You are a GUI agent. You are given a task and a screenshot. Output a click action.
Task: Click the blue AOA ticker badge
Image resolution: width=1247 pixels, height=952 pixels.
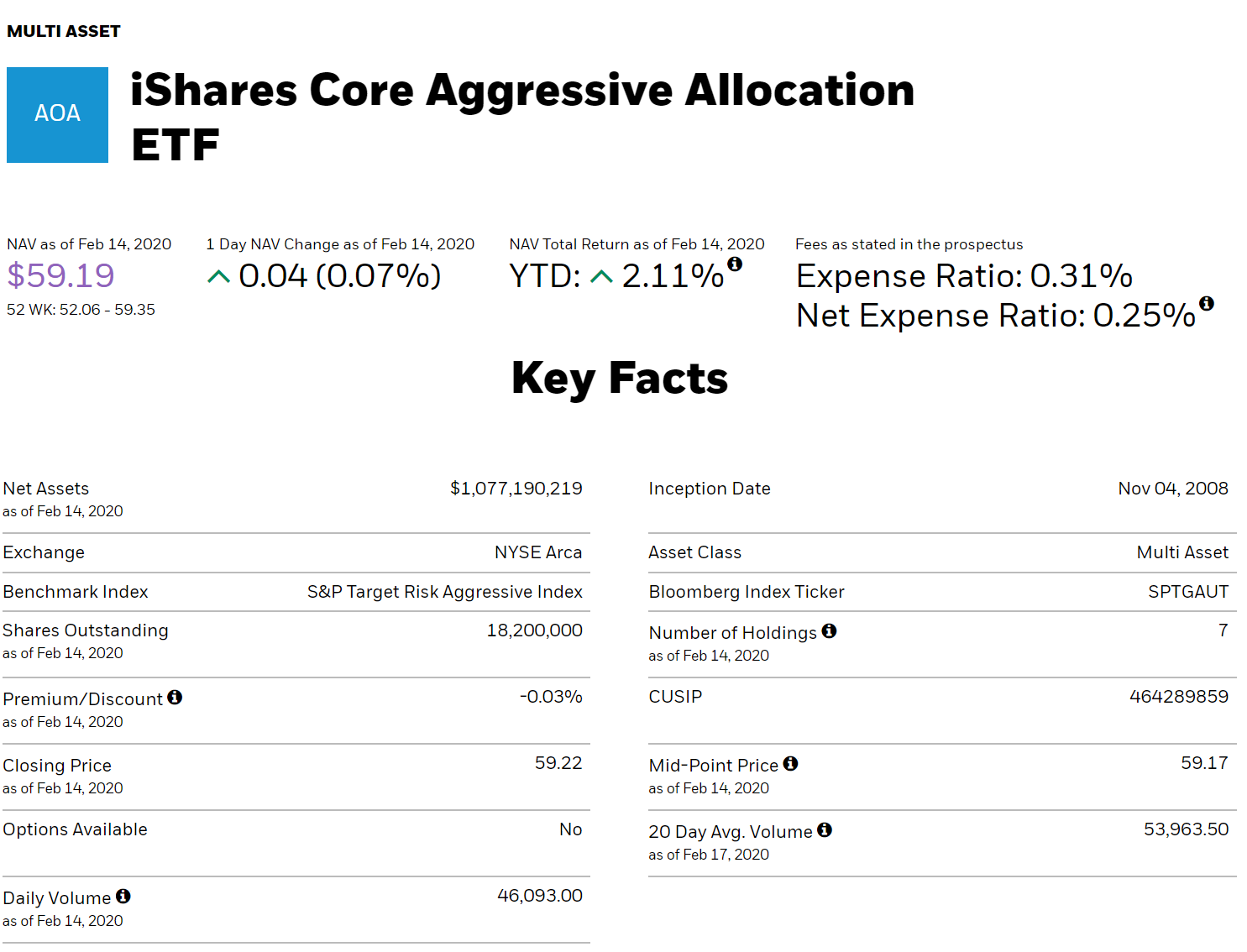pos(57,115)
